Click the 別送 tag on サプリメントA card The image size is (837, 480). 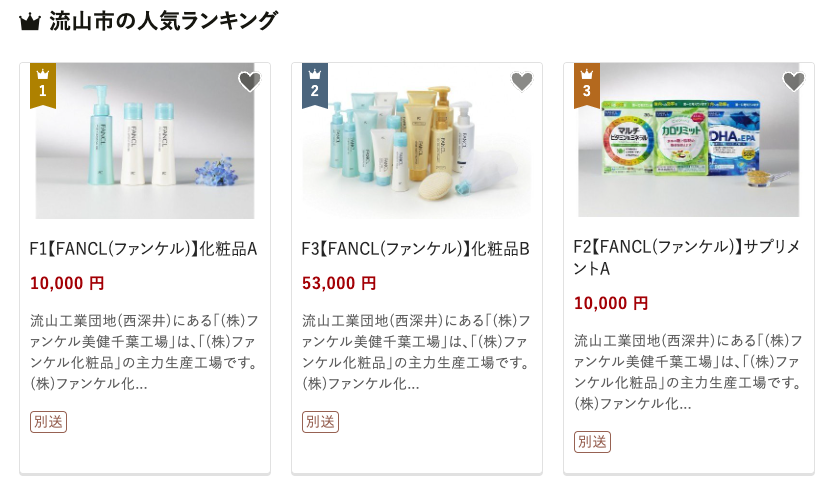tap(592, 441)
